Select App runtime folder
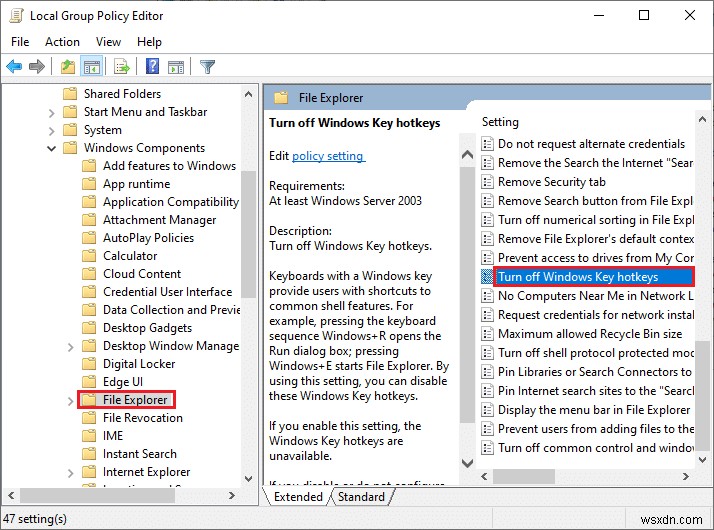The height and width of the screenshot is (530, 714). (137, 184)
